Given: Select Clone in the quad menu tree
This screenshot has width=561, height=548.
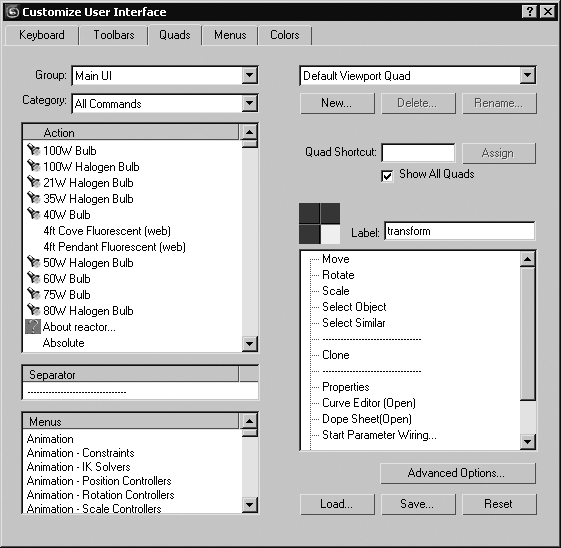Looking at the screenshot, I should coord(336,355).
